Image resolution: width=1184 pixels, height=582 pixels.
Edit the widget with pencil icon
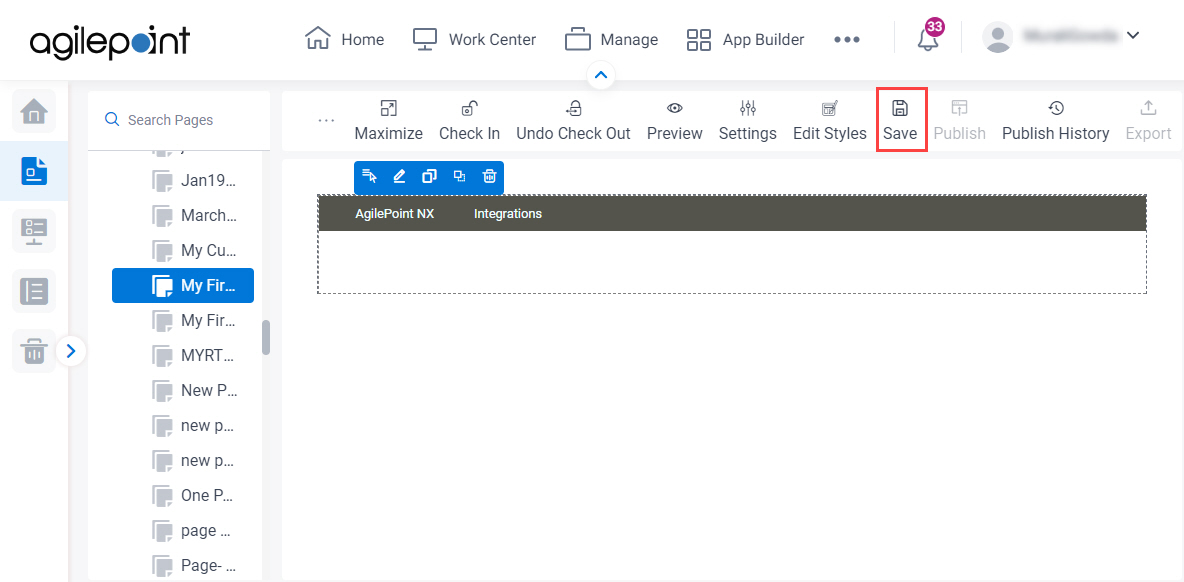point(399,177)
